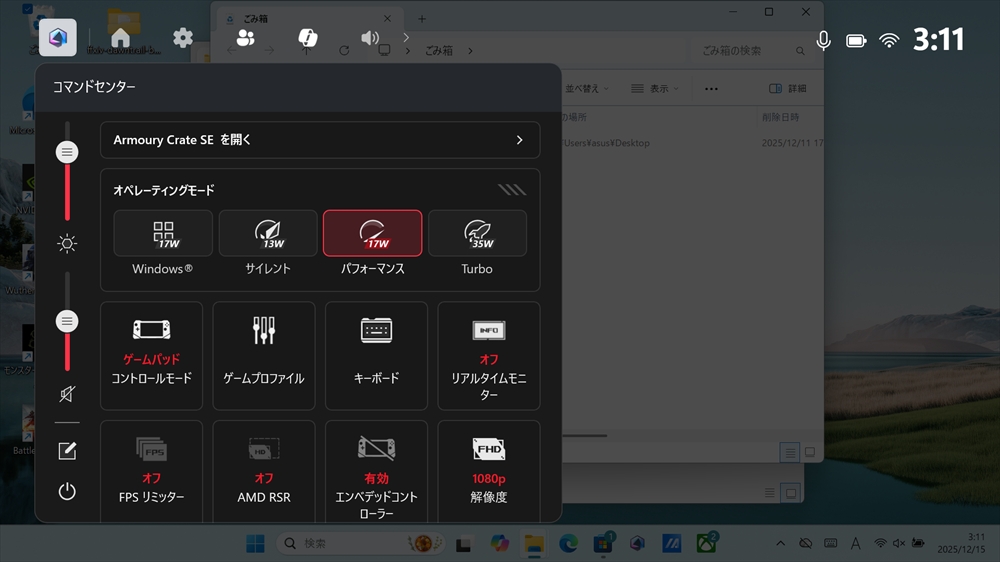
Task: Toggle real-time monitor tile
Action: coord(489,355)
